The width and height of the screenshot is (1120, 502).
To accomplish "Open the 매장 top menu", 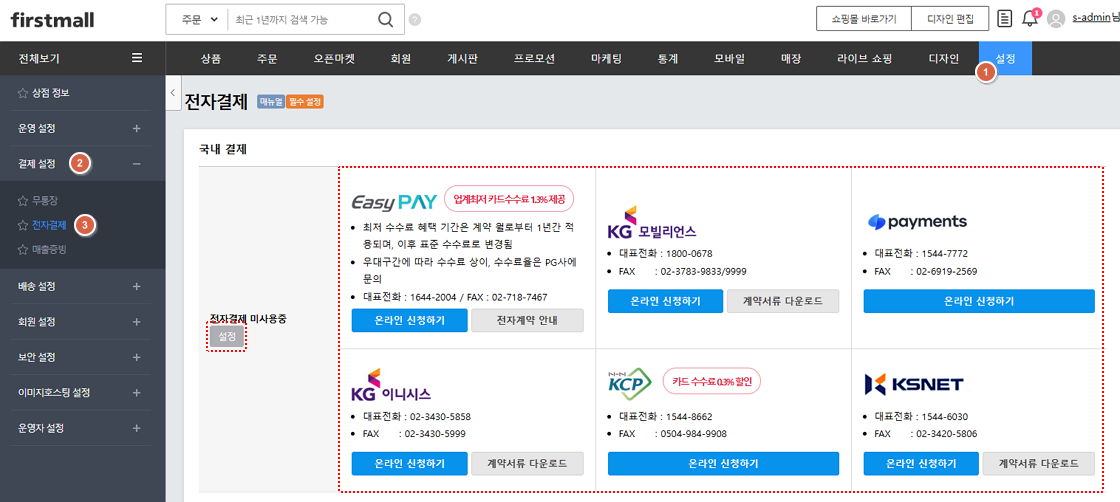I will 791,59.
